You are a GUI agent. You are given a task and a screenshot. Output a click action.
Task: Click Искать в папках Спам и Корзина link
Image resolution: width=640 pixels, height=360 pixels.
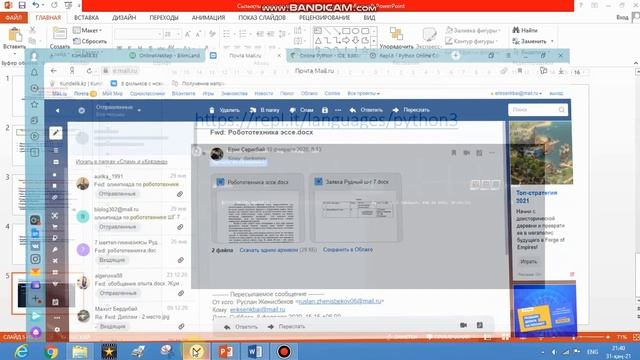(x=122, y=162)
